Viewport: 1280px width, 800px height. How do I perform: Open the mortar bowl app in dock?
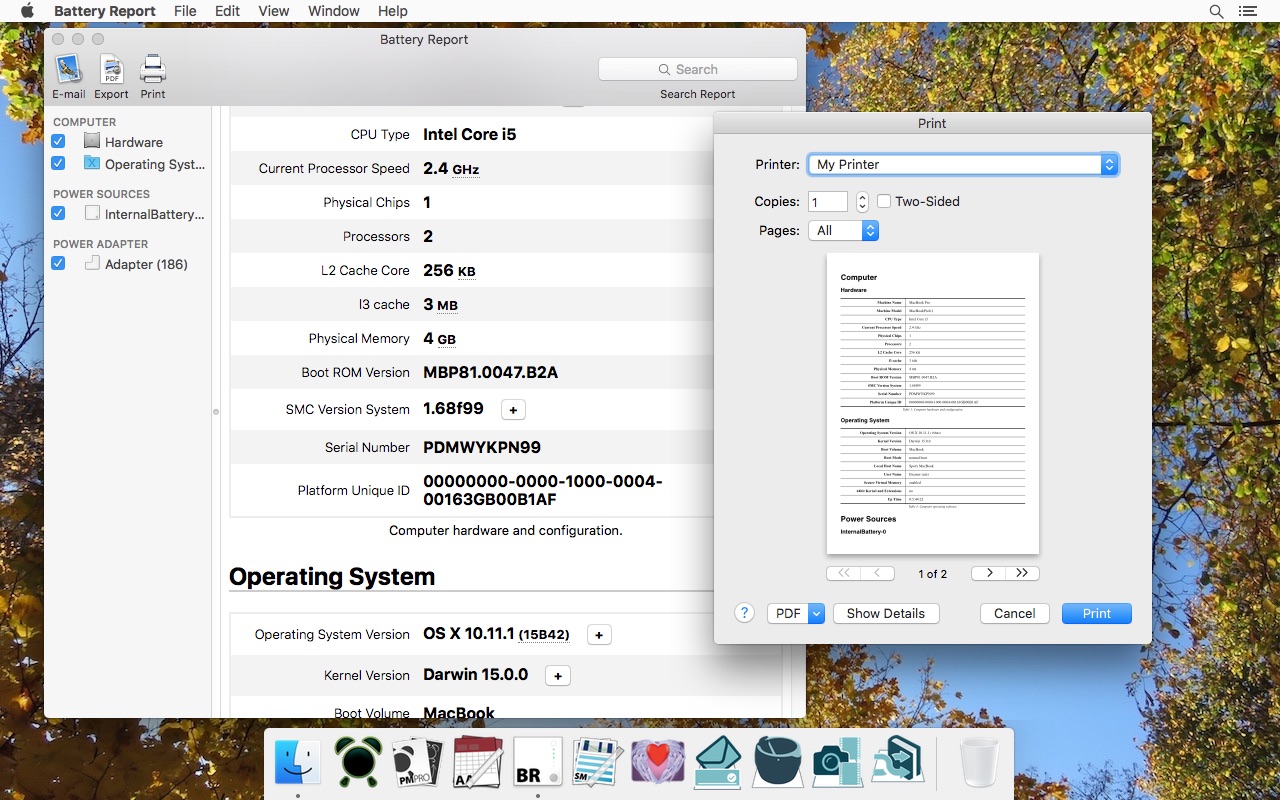pyautogui.click(x=777, y=762)
